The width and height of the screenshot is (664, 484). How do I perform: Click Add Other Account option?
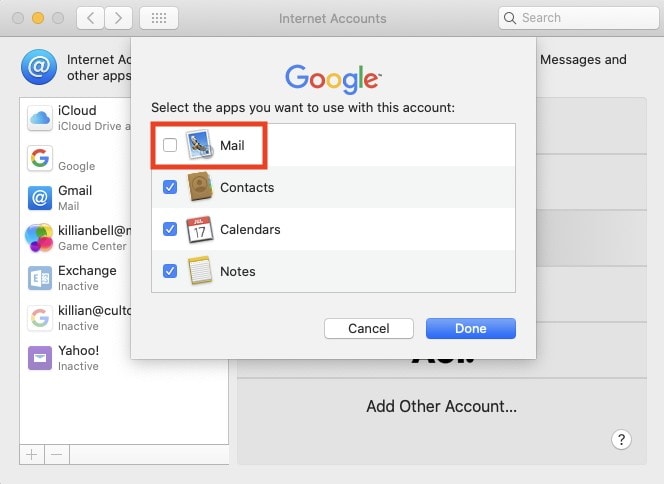click(441, 407)
